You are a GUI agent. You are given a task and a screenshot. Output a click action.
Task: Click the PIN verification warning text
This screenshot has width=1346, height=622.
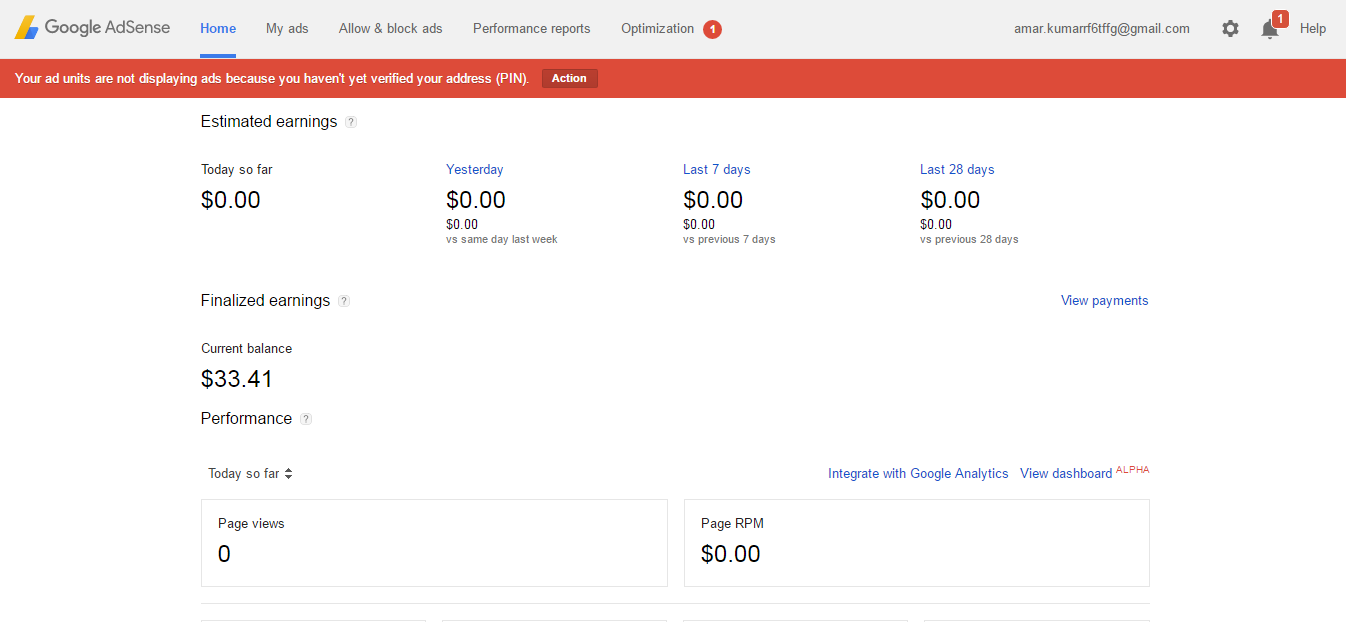tap(272, 78)
